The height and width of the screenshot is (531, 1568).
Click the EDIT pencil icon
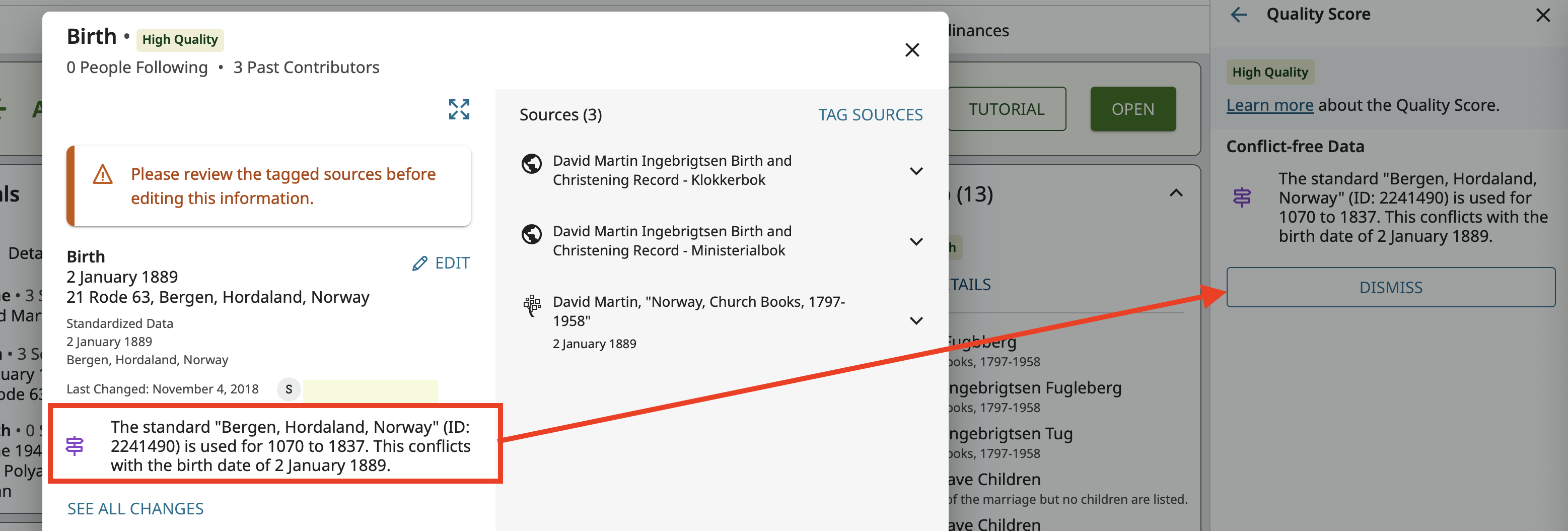pos(419,263)
